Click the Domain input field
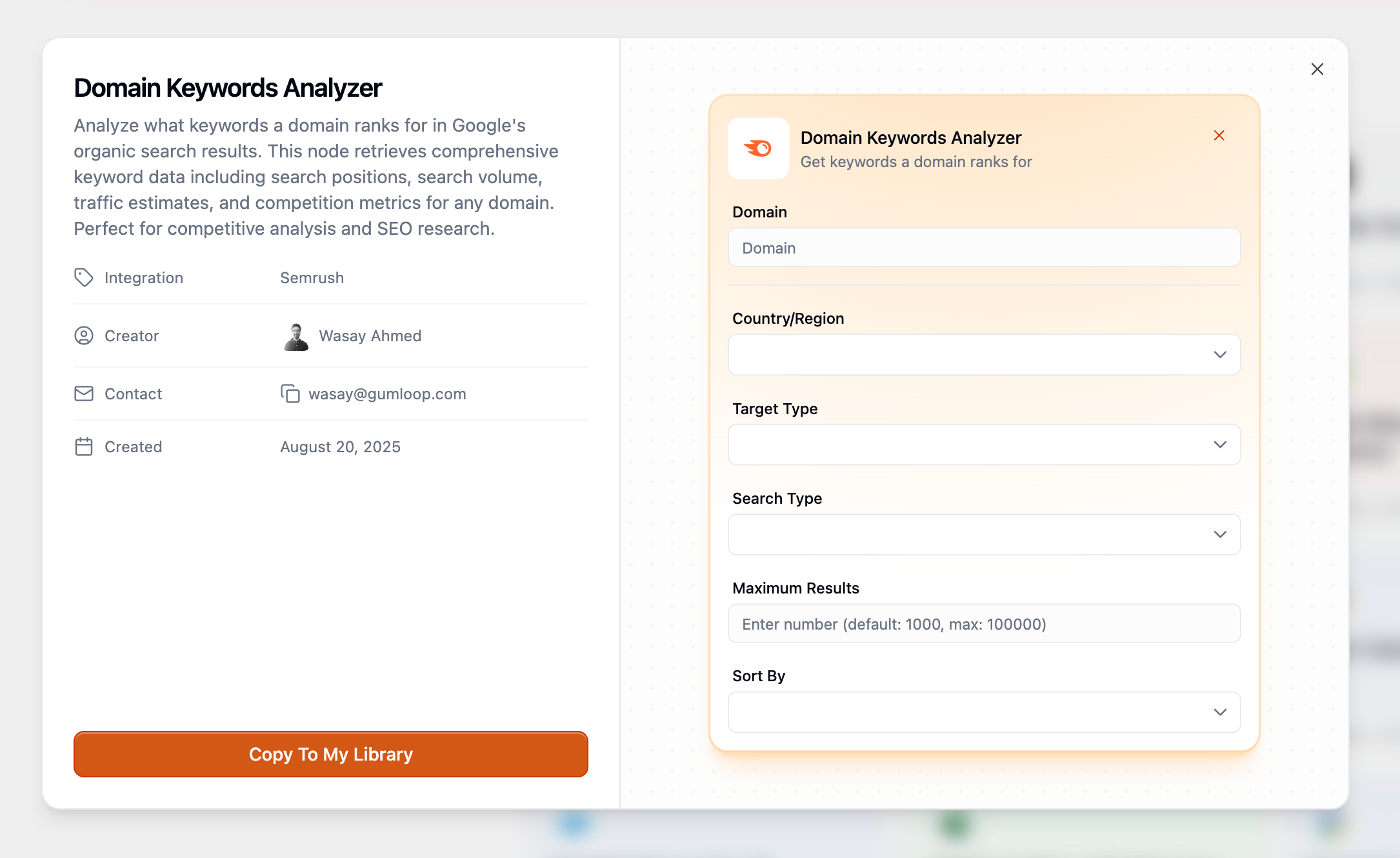Screen dimensions: 1400x858 (984, 248)
